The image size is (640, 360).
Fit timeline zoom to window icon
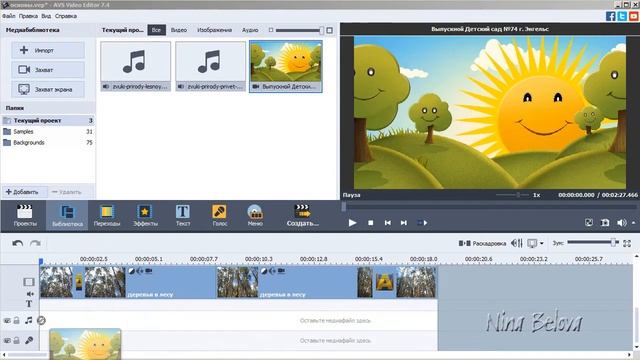pos(627,243)
